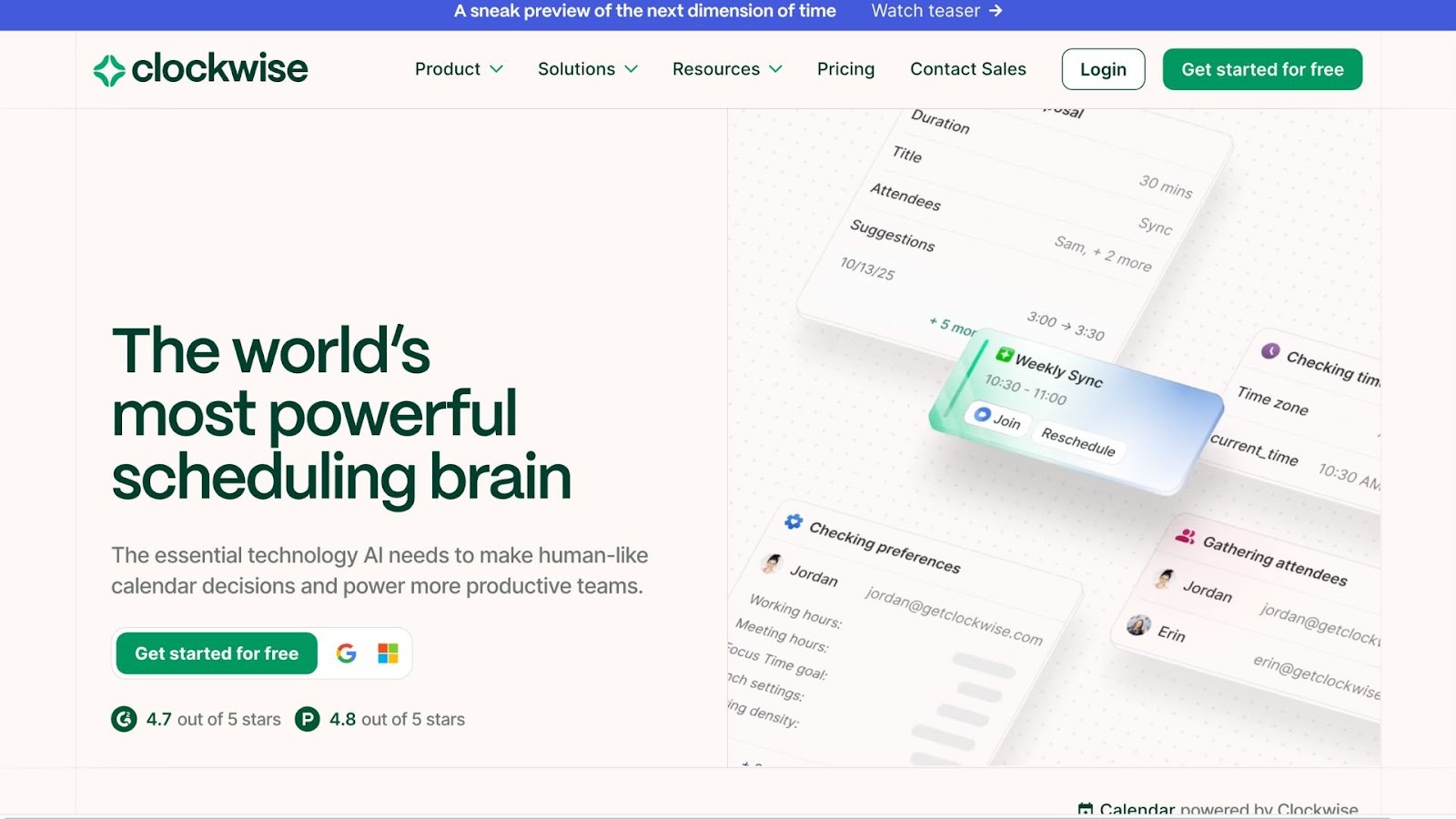This screenshot has width=1456, height=819.
Task: Click the Login button
Action: point(1103,68)
